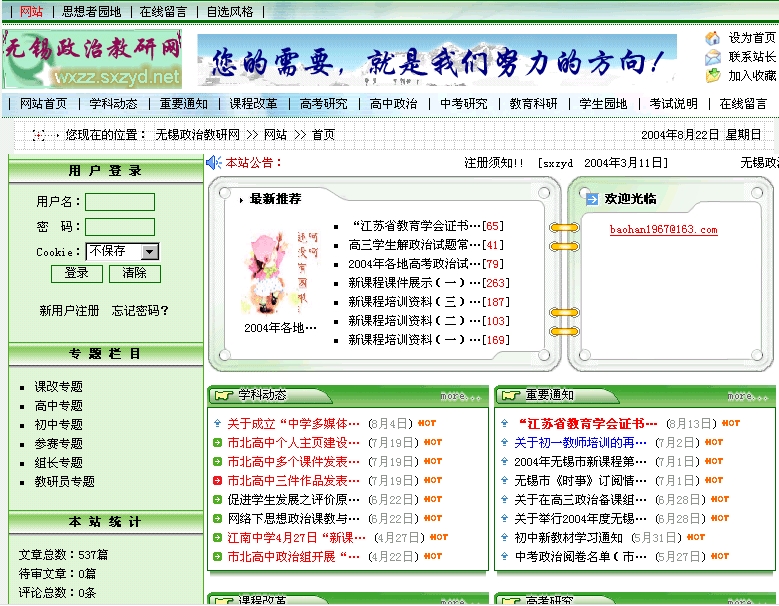Click the 设为首页 home icon
779x606 pixels.
pos(712,38)
